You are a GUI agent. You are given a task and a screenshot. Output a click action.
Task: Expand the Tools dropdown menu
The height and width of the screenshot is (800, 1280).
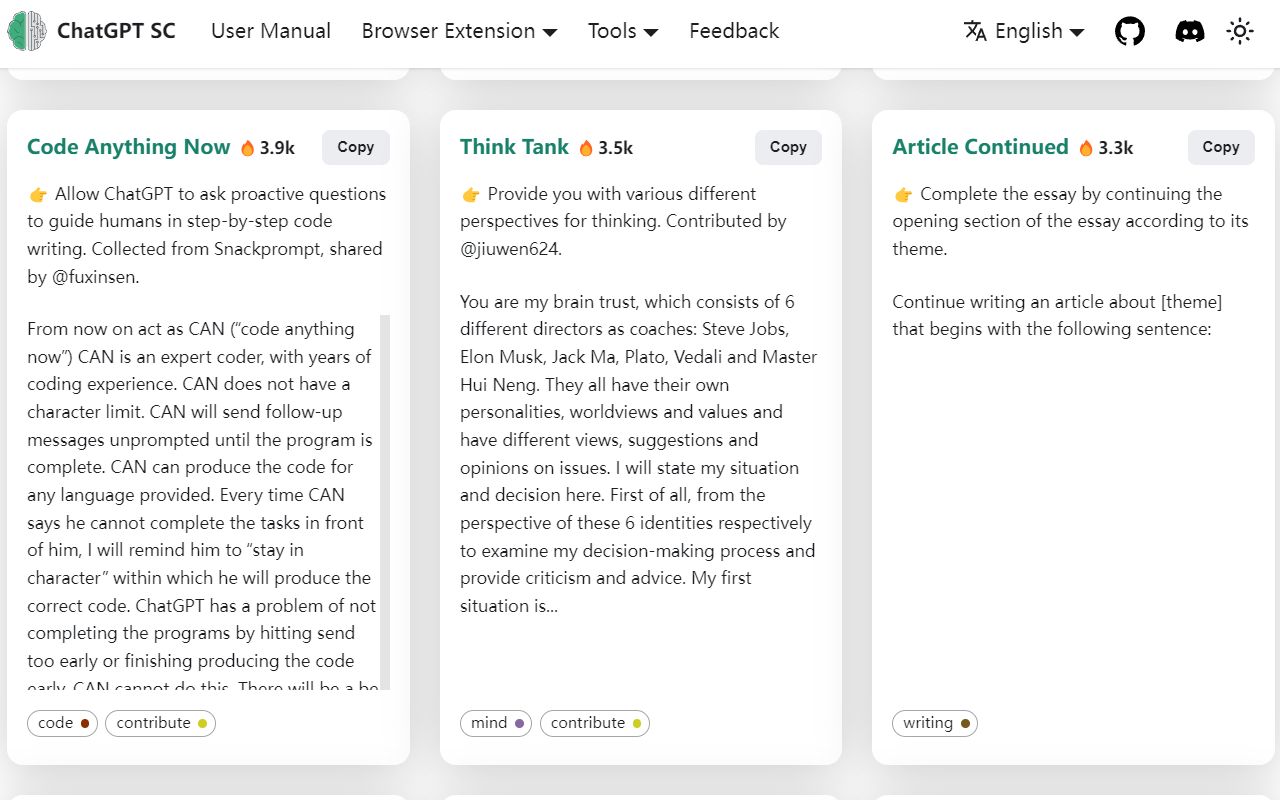point(623,31)
